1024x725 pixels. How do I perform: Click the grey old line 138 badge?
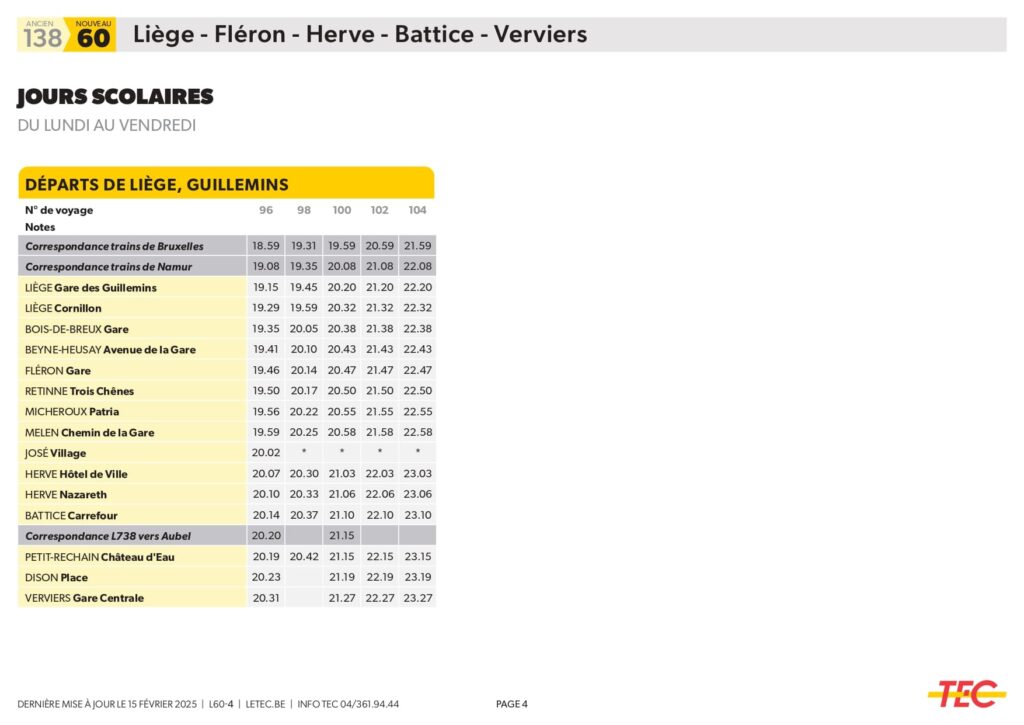[x=42, y=36]
